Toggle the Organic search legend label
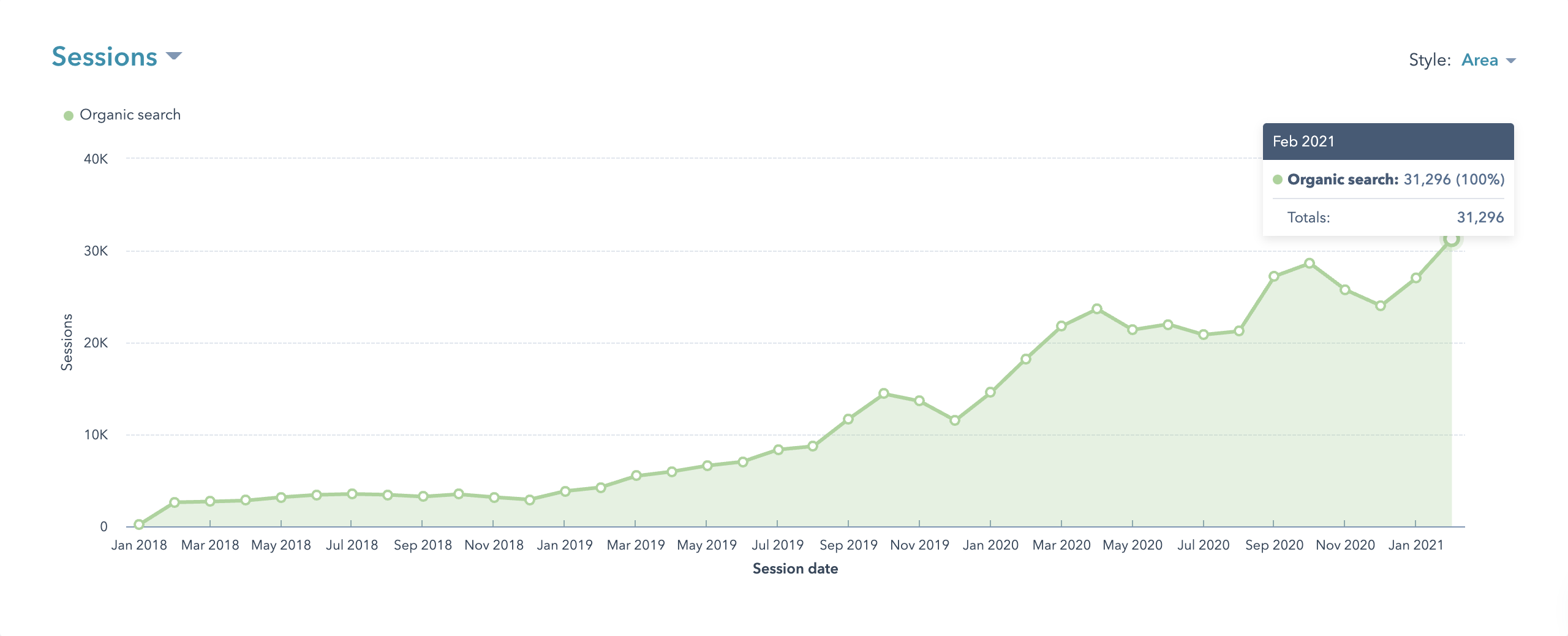The width and height of the screenshot is (1568, 636). pyautogui.click(x=130, y=115)
